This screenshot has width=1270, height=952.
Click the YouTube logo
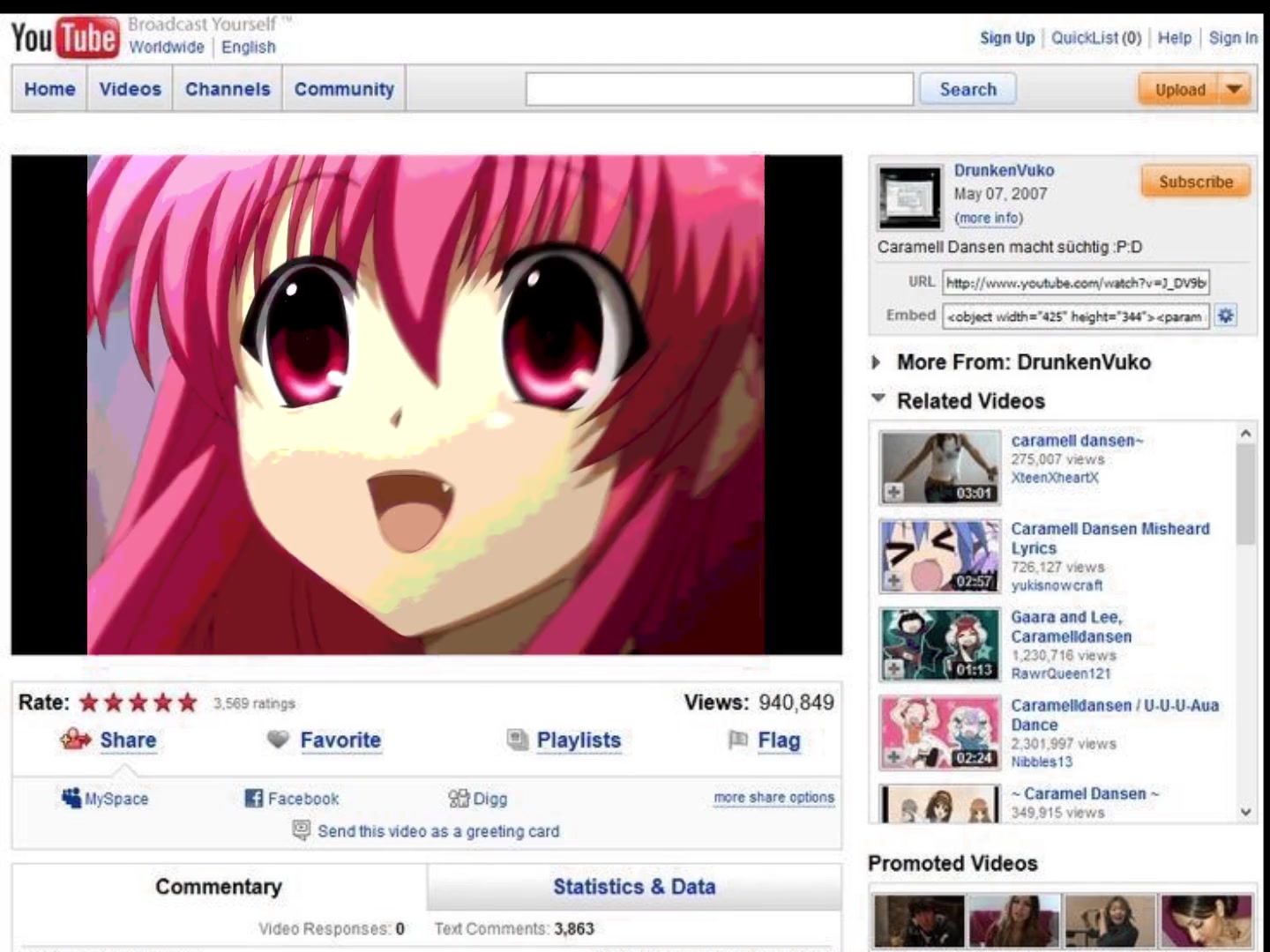tap(64, 38)
